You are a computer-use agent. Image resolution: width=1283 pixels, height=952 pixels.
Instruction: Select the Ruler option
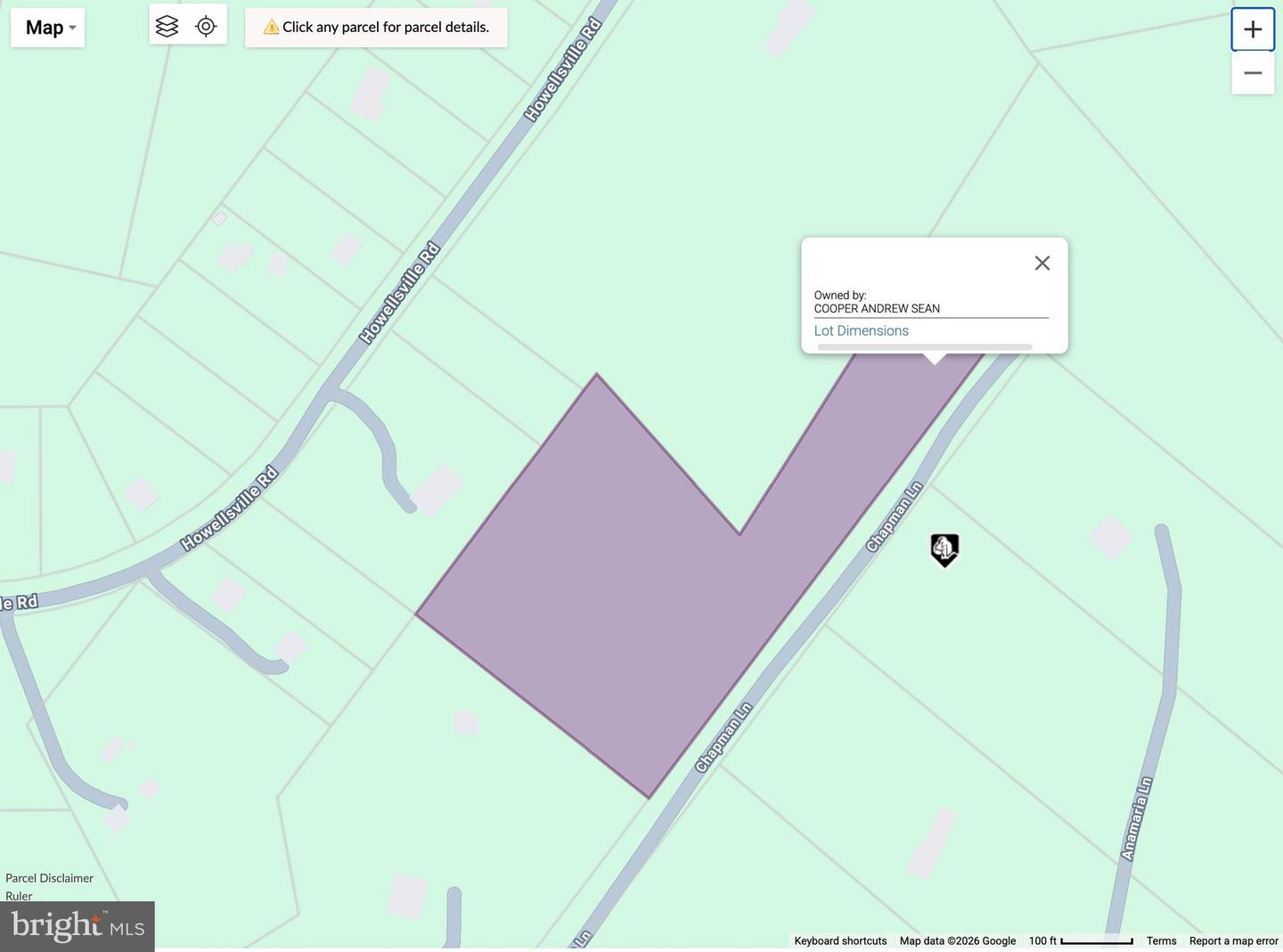tap(18, 896)
